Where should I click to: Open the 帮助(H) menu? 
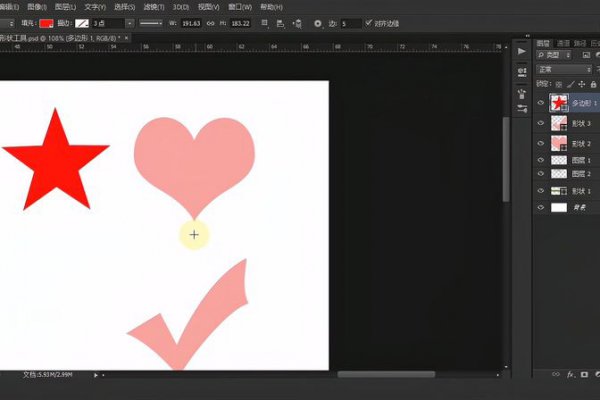(x=271, y=7)
